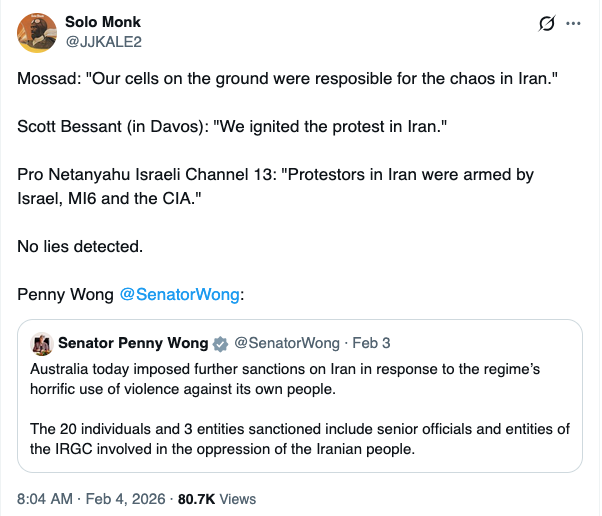Click the 80.7K Views count
This screenshot has width=602, height=516.
click(217, 498)
